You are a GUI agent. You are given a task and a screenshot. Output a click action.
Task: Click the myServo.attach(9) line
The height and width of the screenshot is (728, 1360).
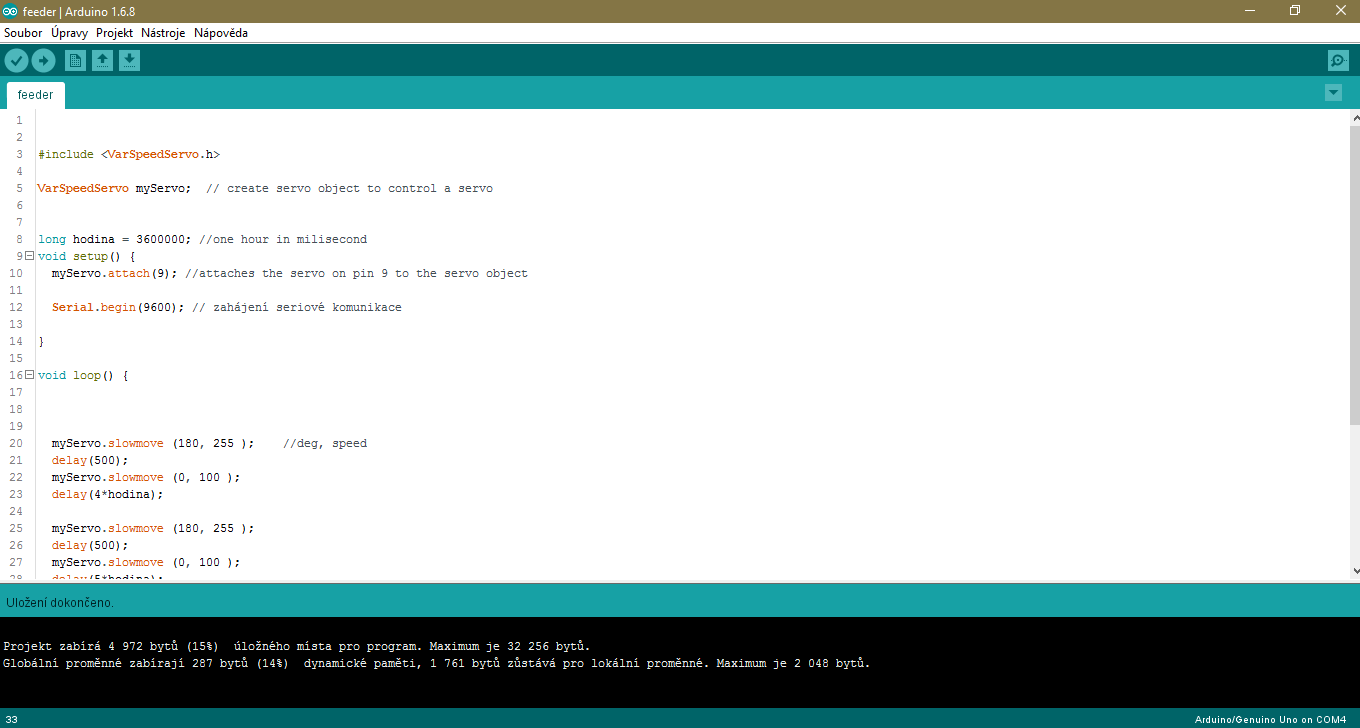click(x=115, y=273)
